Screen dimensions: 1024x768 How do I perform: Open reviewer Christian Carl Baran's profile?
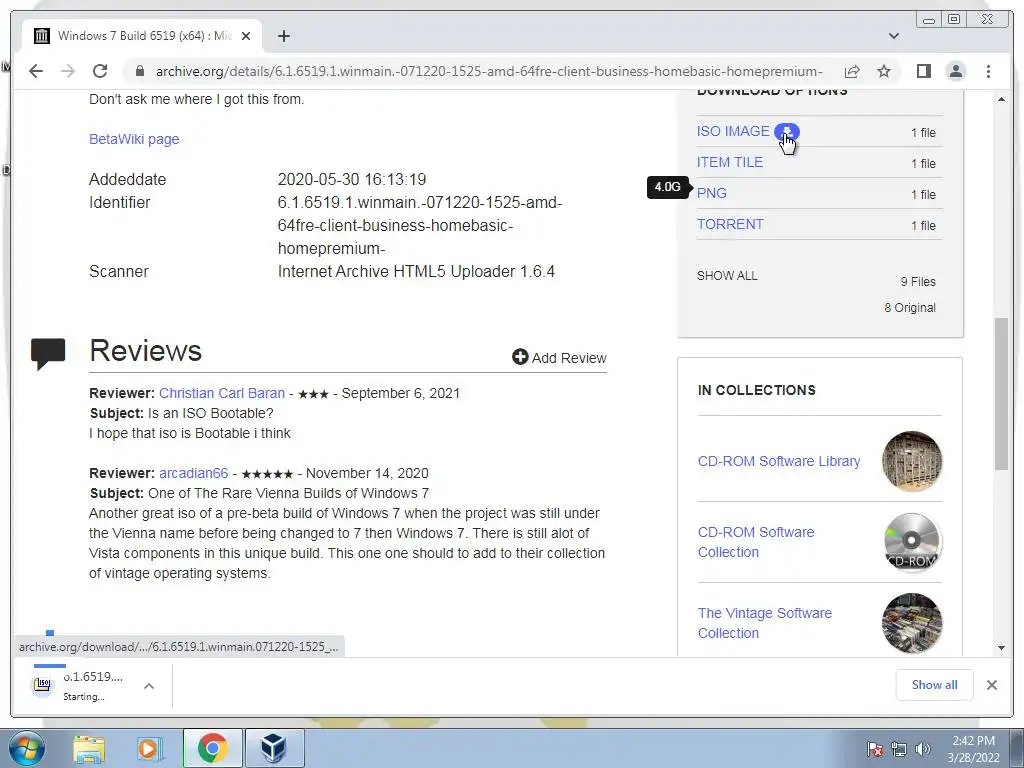[x=222, y=393]
